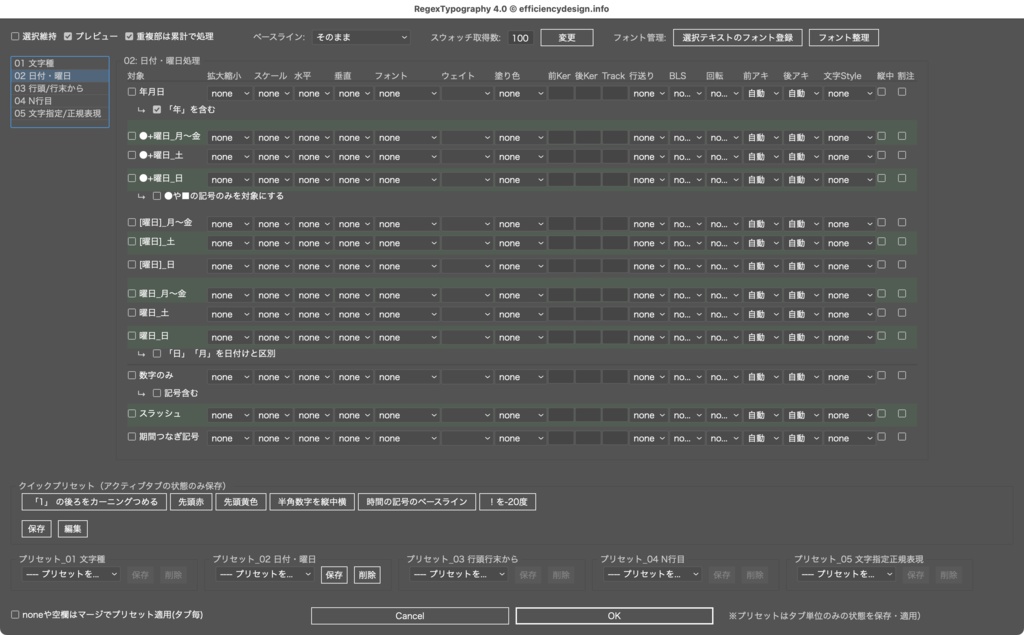Enable the ●+曜日_月〜金 row checkbox
The image size is (1024, 635).
[x=132, y=136]
